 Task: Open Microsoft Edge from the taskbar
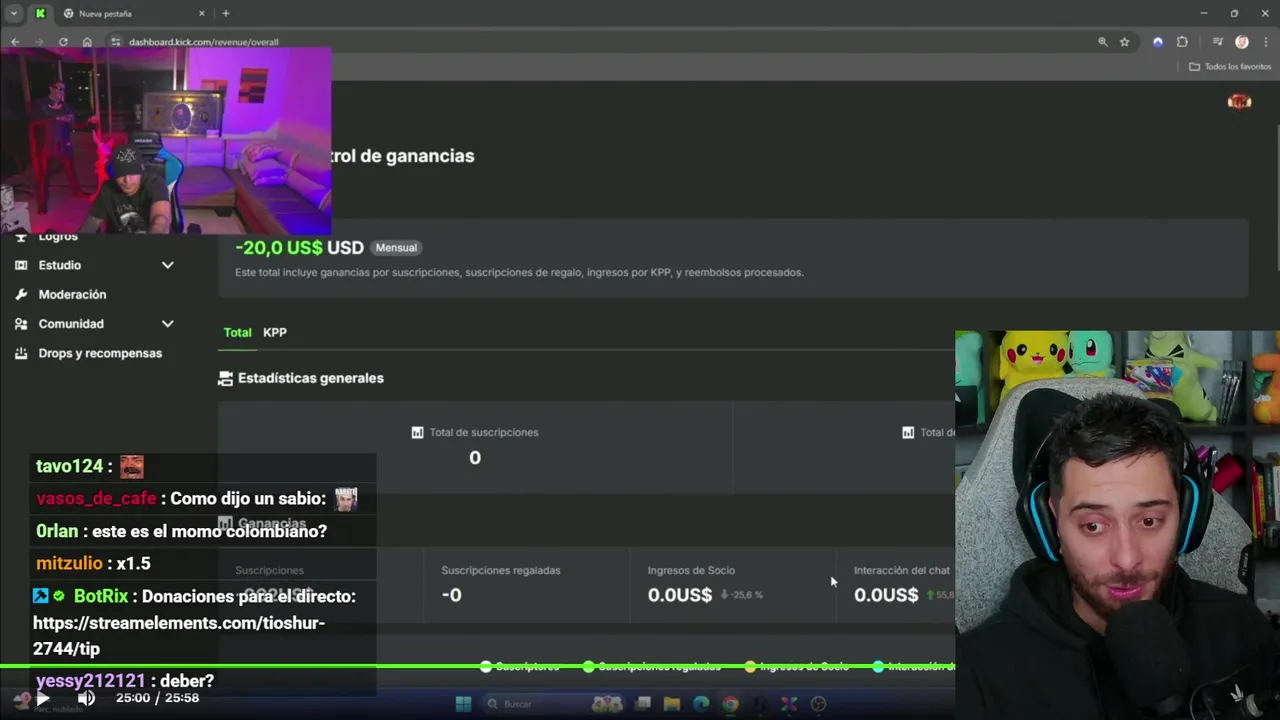point(701,704)
